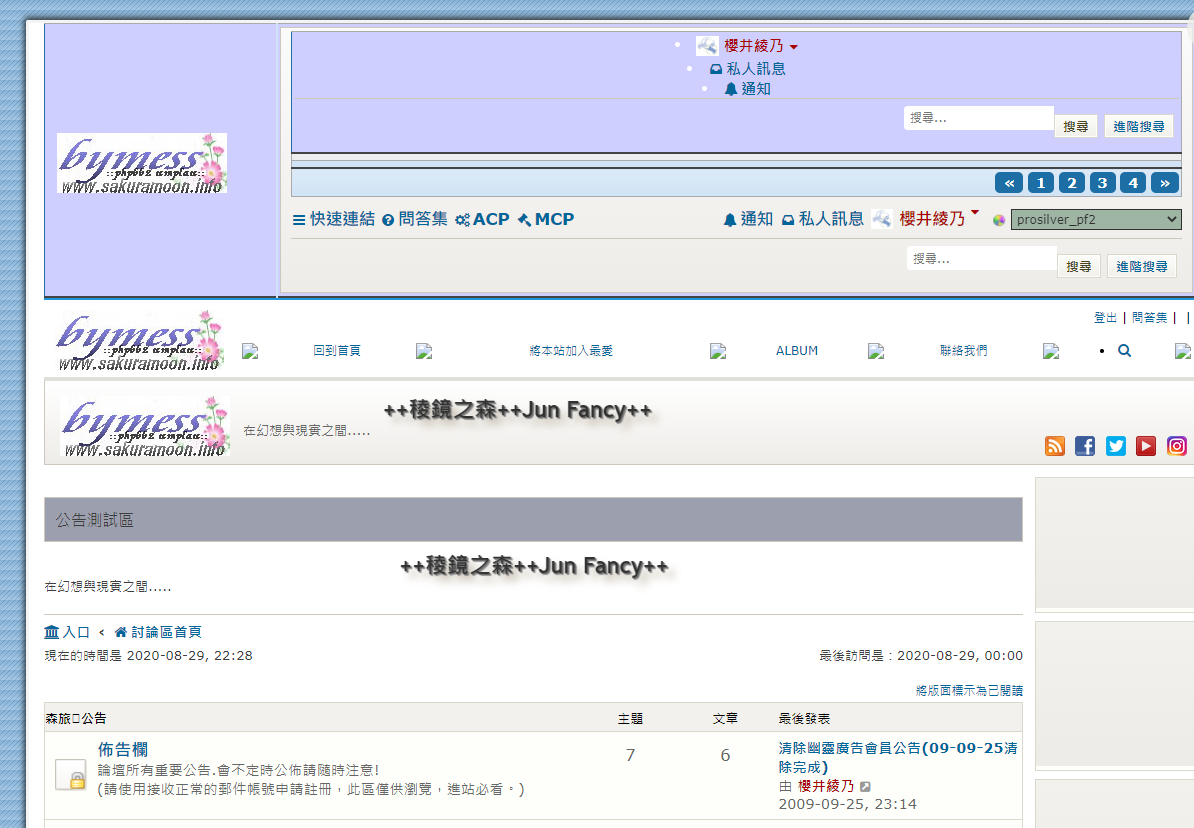Click 將版面標示為已閱讀 link
This screenshot has height=828, width=1194.
pos(969,690)
